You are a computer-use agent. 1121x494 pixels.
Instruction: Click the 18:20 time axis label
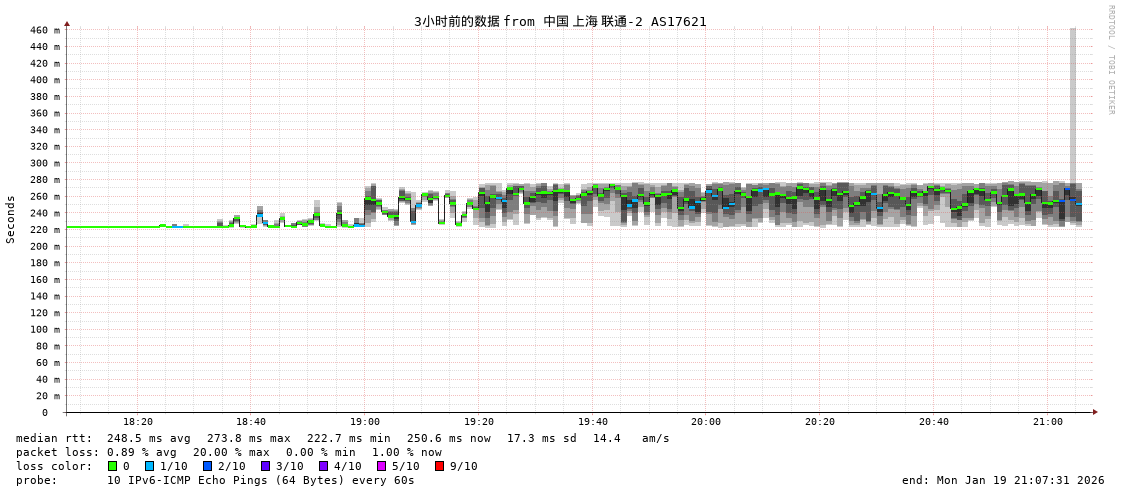pos(138,422)
